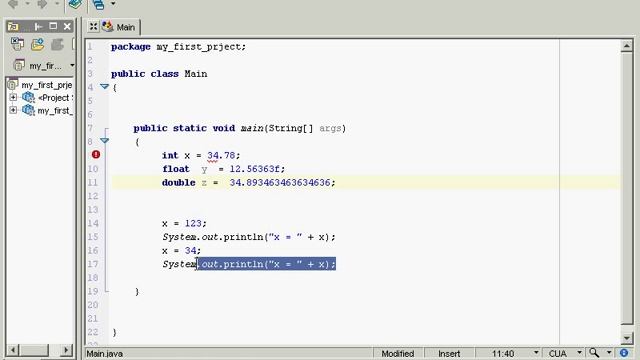
Task: Click the grayed-out icon in navigator toolbar
Action: coord(57,44)
